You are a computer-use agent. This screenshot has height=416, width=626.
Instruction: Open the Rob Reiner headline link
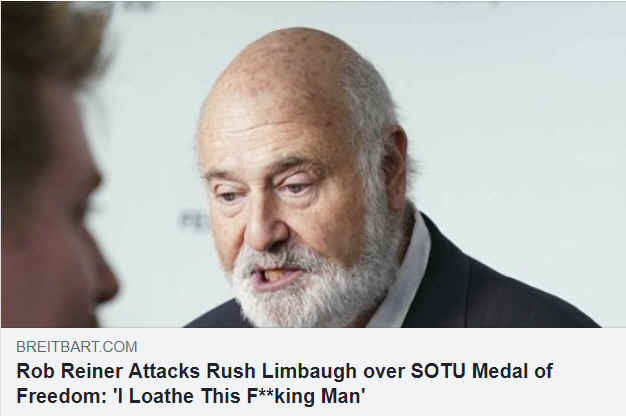pos(284,384)
